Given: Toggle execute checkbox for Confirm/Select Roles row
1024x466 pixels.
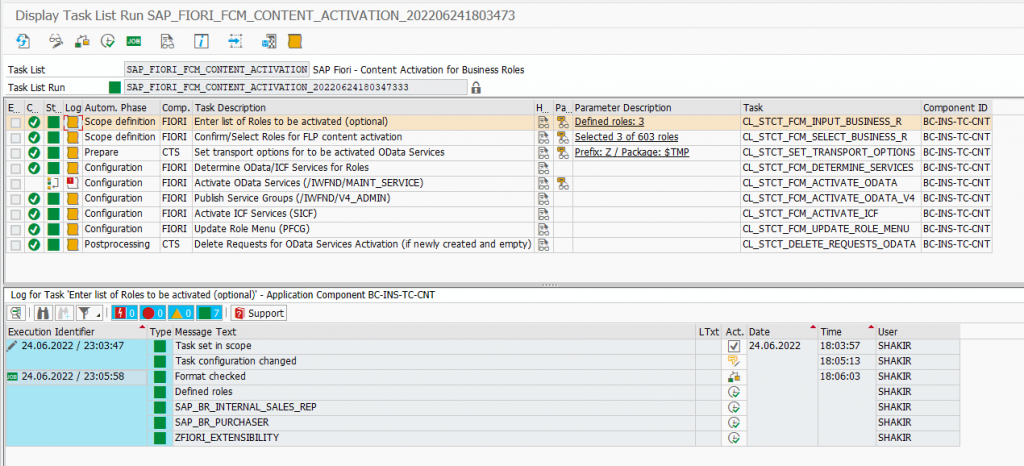Looking at the screenshot, I should tap(15, 137).
